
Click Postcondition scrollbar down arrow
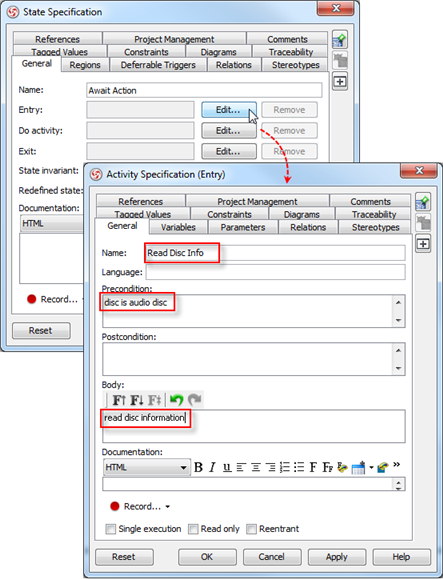click(x=398, y=368)
